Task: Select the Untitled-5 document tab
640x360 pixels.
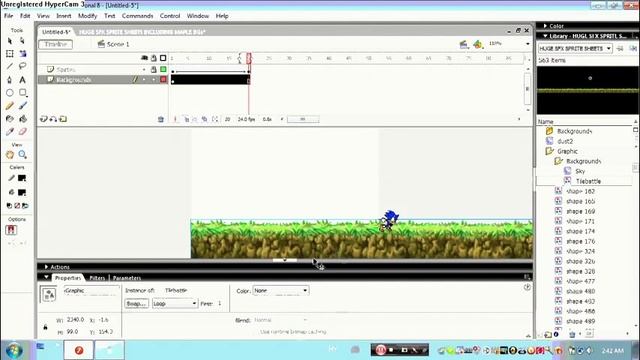Action: pos(56,31)
